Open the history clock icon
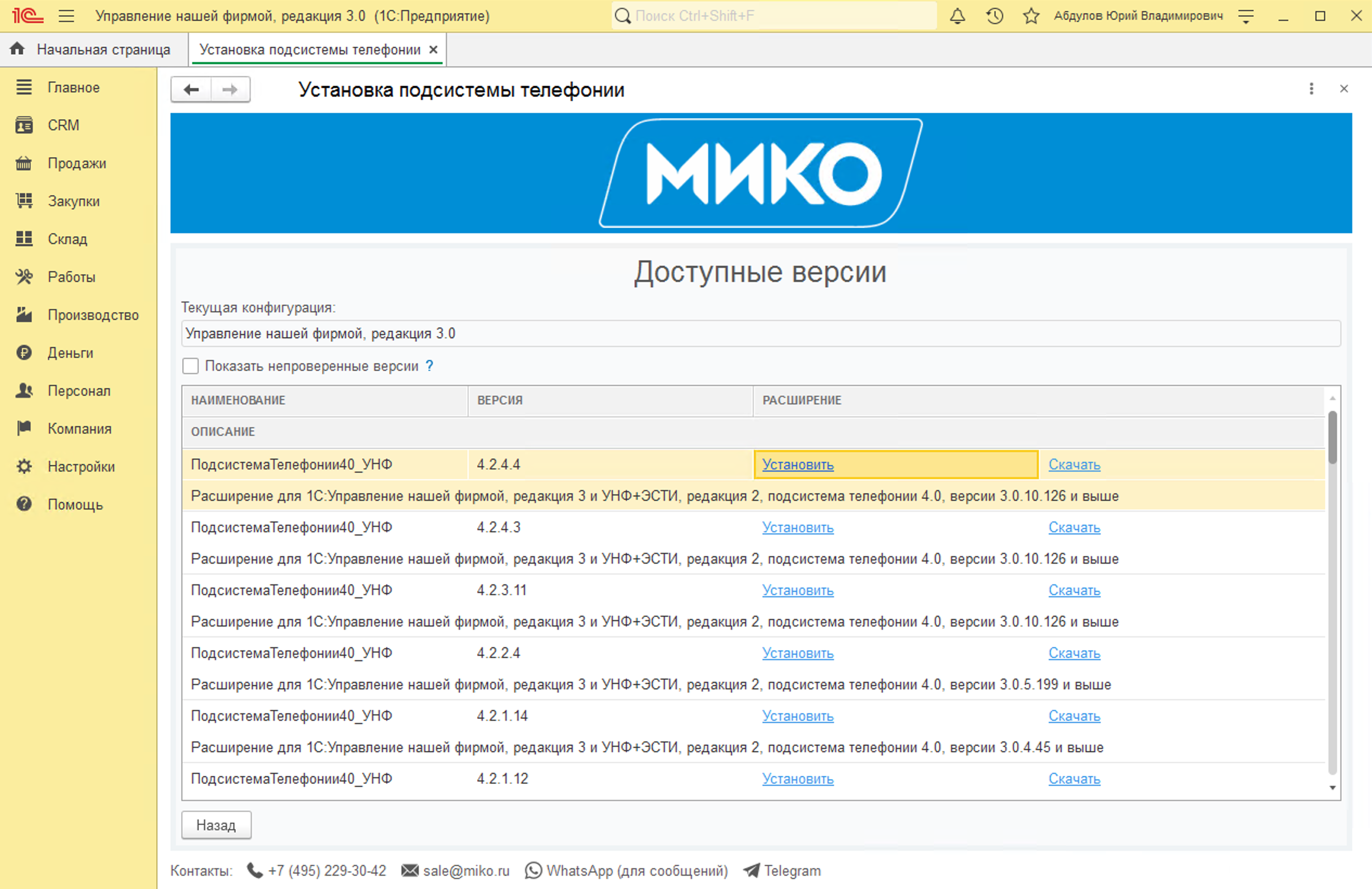Viewport: 1372px width, 889px height. pyautogui.click(x=994, y=16)
